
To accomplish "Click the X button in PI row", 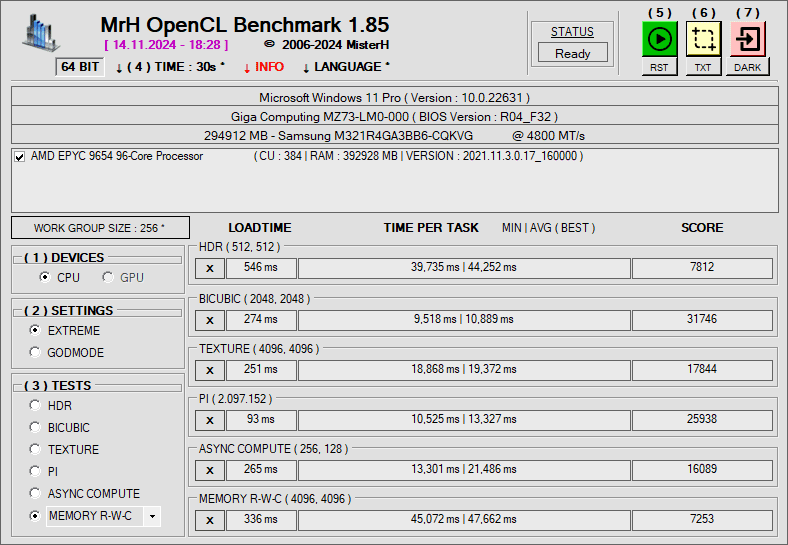I will coord(210,420).
